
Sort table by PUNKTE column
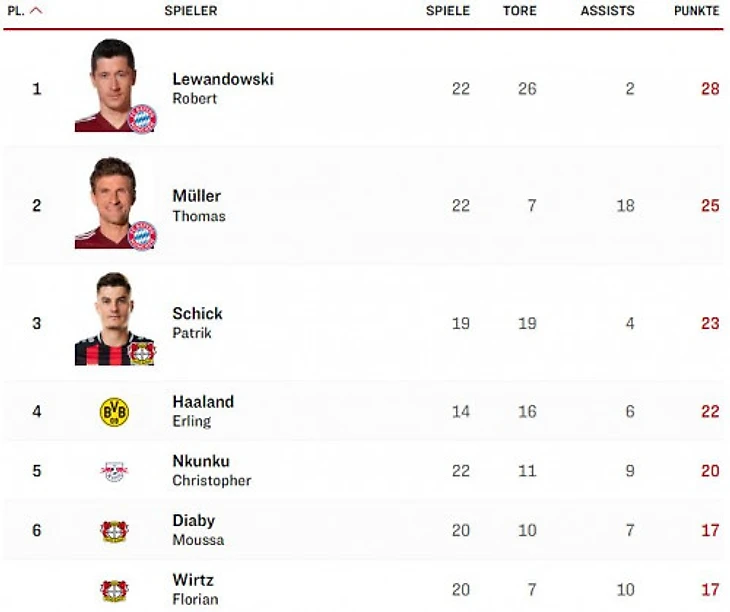coord(696,11)
